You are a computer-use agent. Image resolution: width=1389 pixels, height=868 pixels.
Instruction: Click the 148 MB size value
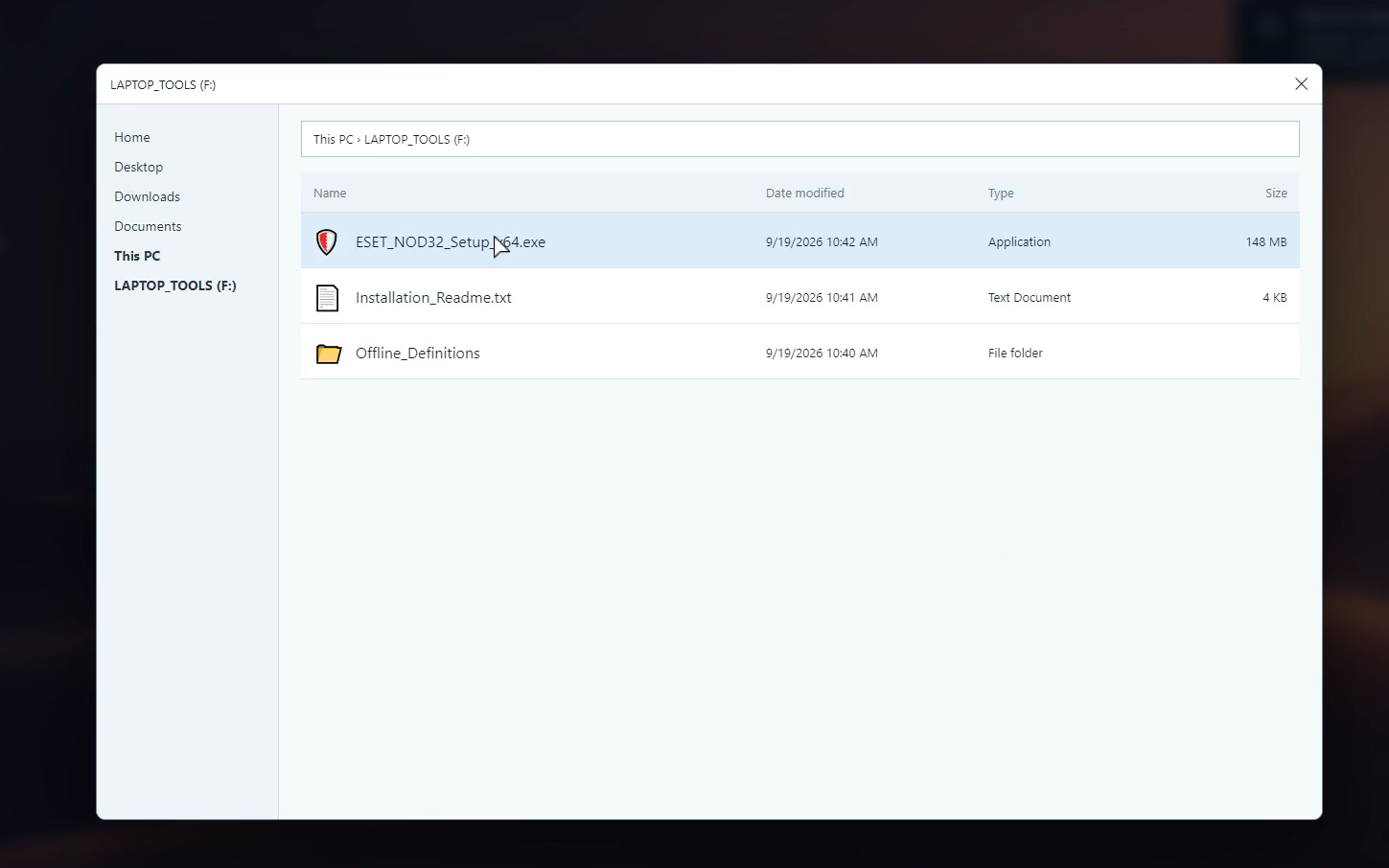[1266, 242]
